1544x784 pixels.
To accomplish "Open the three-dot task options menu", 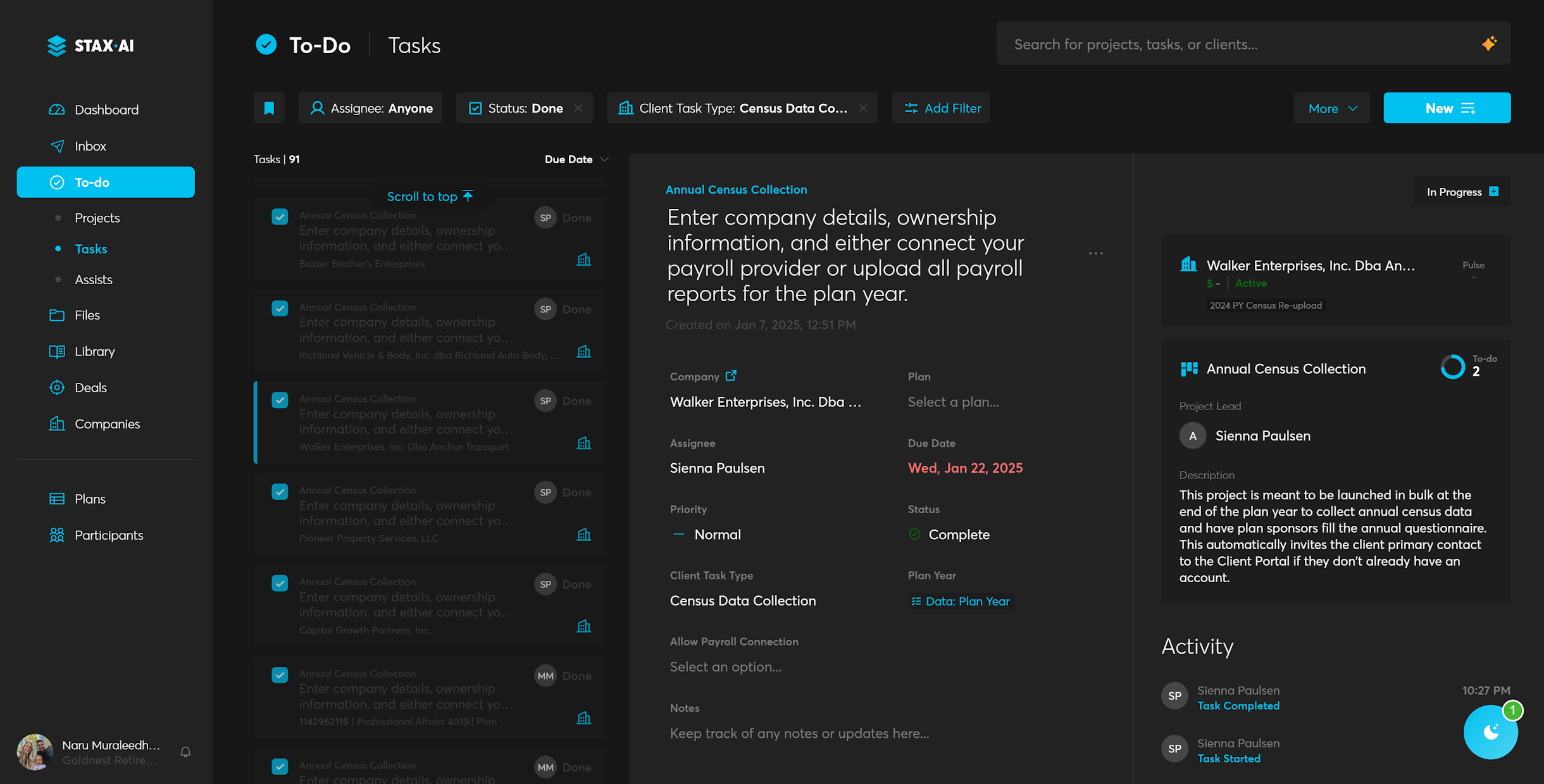I will click(x=1095, y=254).
